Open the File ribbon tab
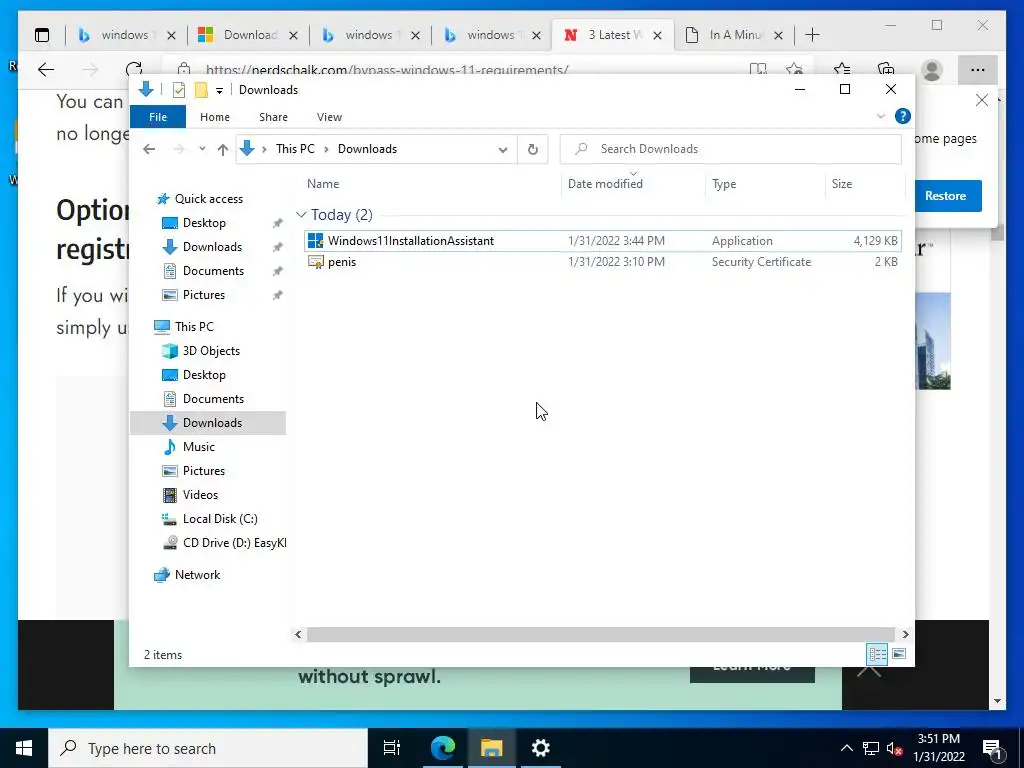This screenshot has height=768, width=1024. [x=158, y=117]
